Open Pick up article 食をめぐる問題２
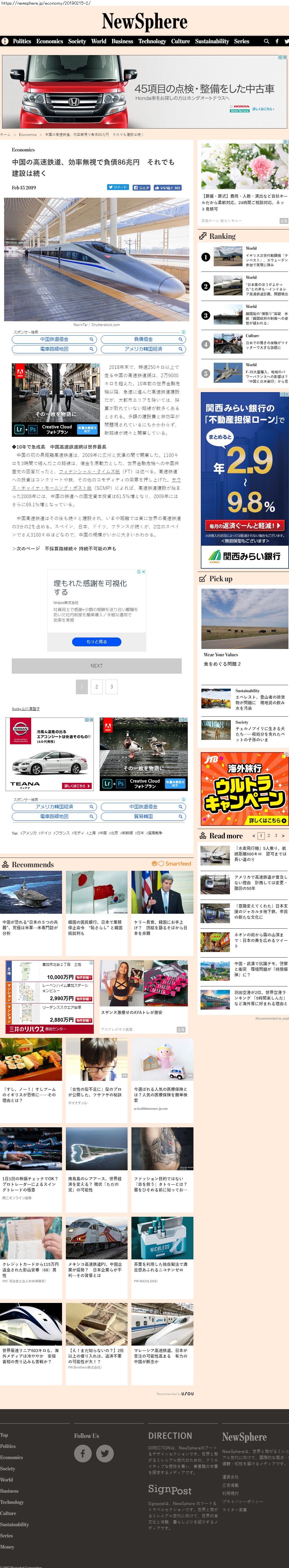 pyautogui.click(x=222, y=664)
